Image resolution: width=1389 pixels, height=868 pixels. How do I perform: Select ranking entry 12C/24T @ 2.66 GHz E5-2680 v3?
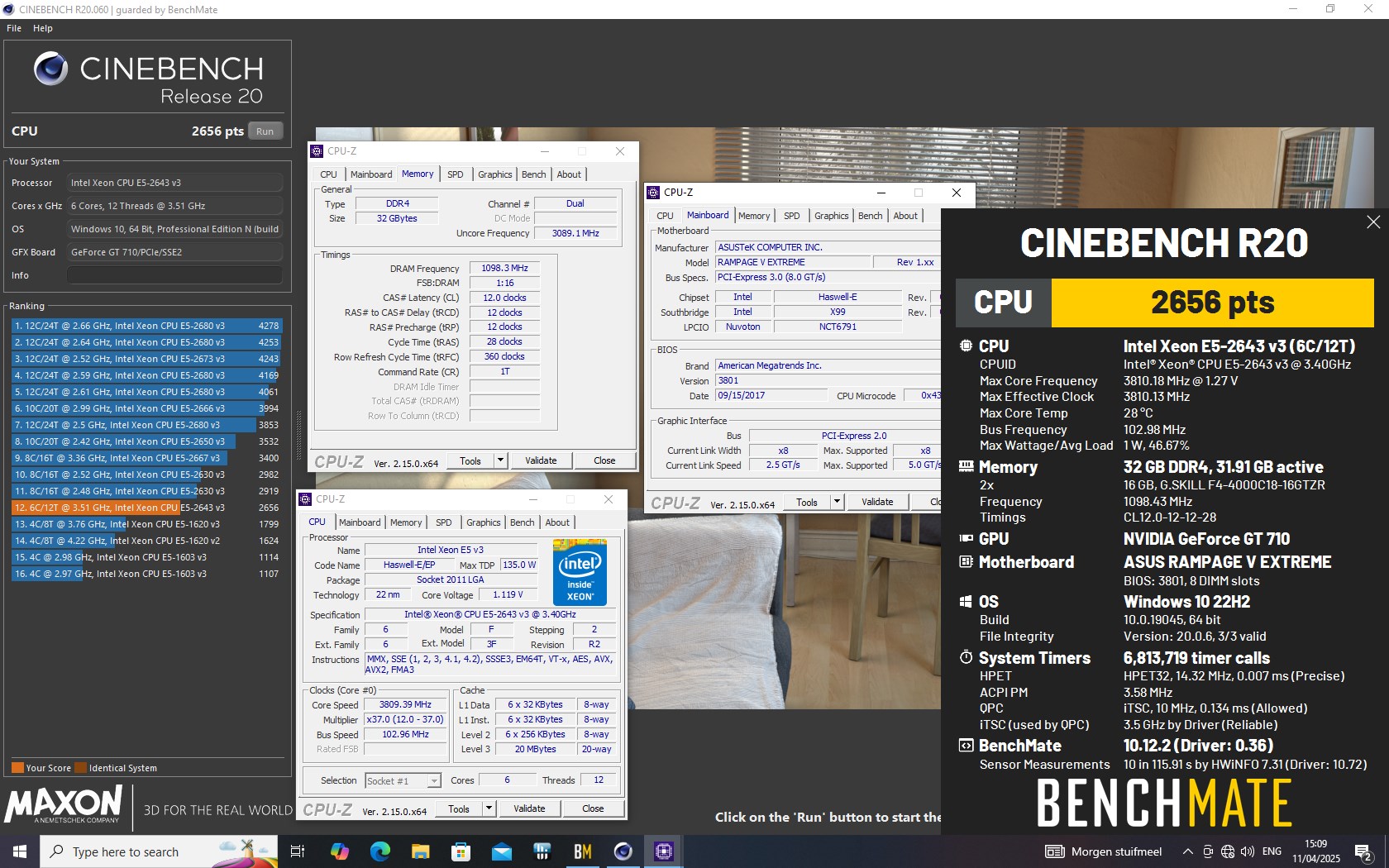click(146, 326)
